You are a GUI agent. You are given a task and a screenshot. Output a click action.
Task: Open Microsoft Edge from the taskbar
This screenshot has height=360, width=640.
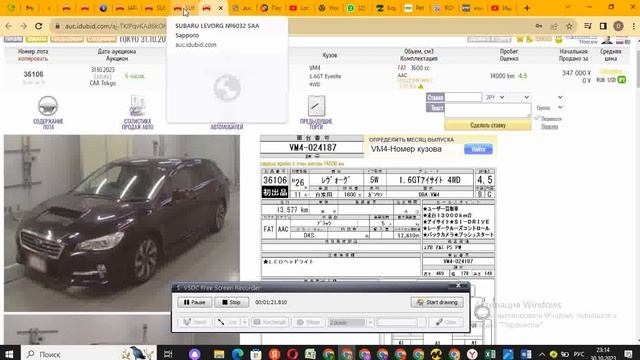[237, 354]
